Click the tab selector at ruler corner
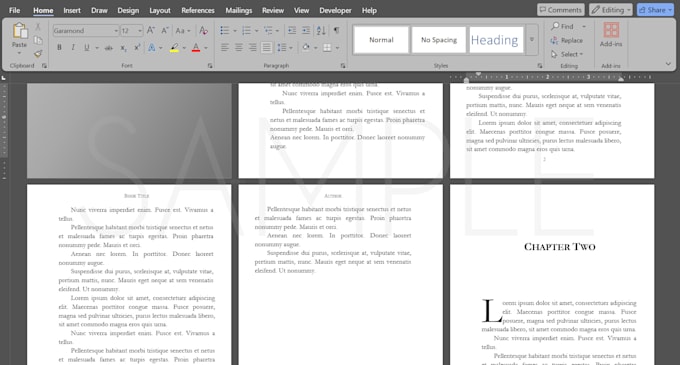 click(3, 78)
